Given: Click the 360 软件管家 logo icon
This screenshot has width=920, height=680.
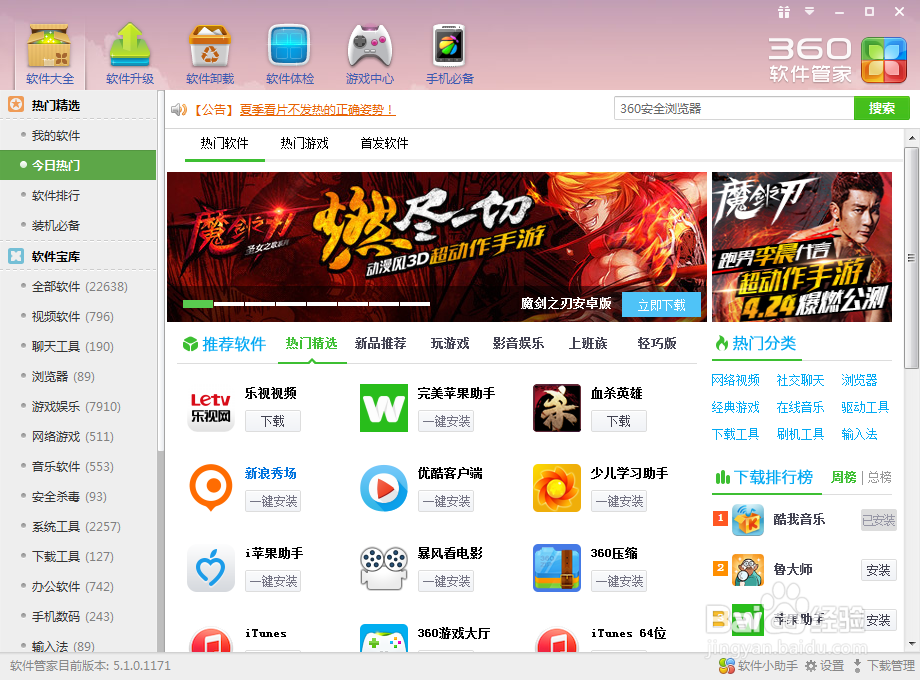Looking at the screenshot, I should pyautogui.click(x=884, y=60).
